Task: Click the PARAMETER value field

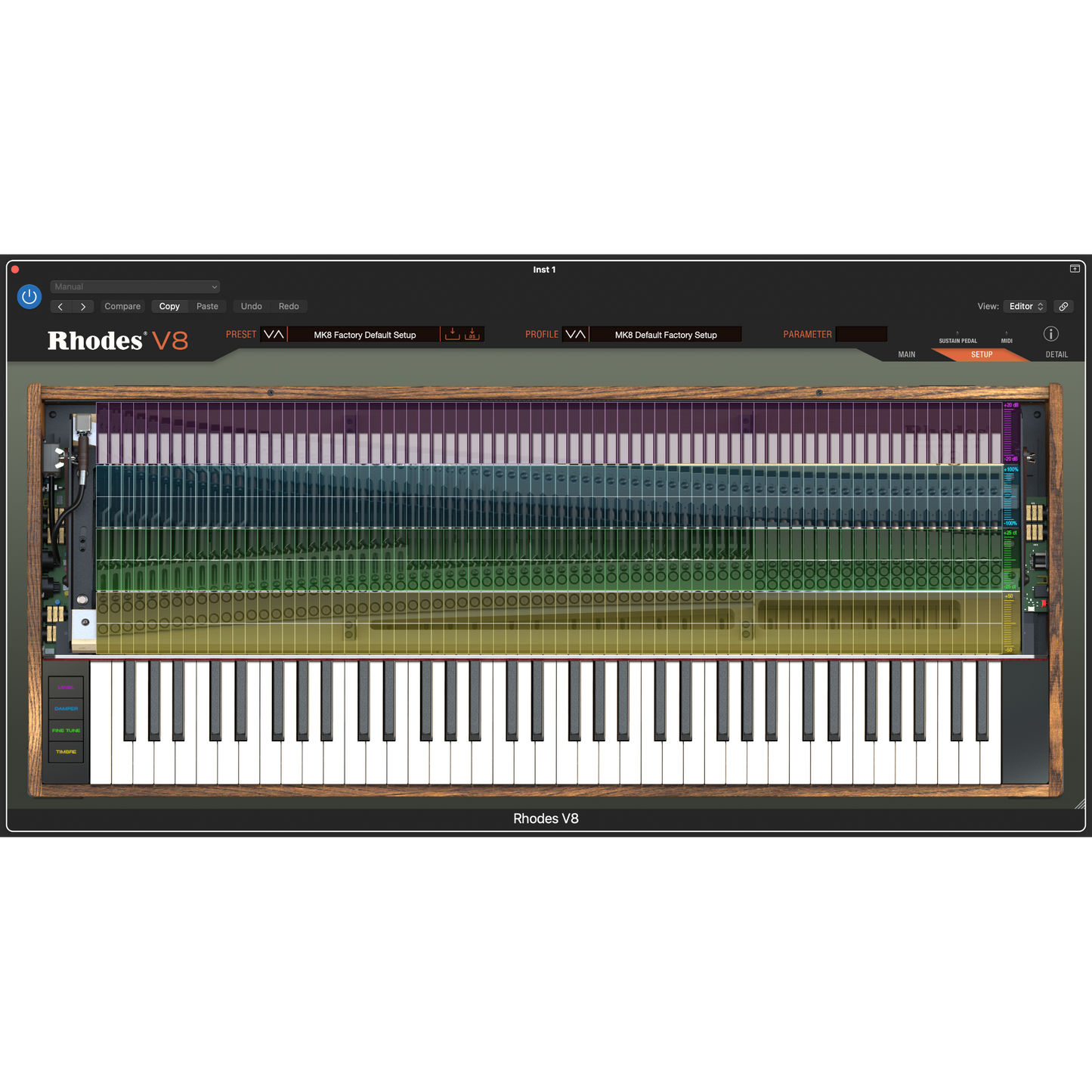Action: click(x=862, y=333)
